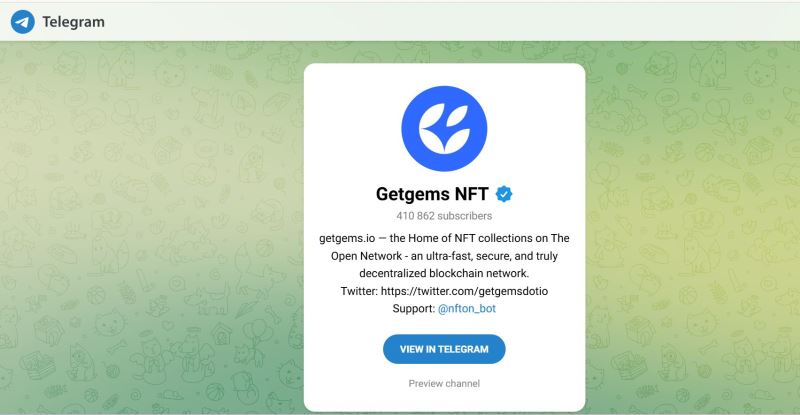The image size is (800, 415).
Task: Click the white leaf emblem in the avatar
Action: 444,128
